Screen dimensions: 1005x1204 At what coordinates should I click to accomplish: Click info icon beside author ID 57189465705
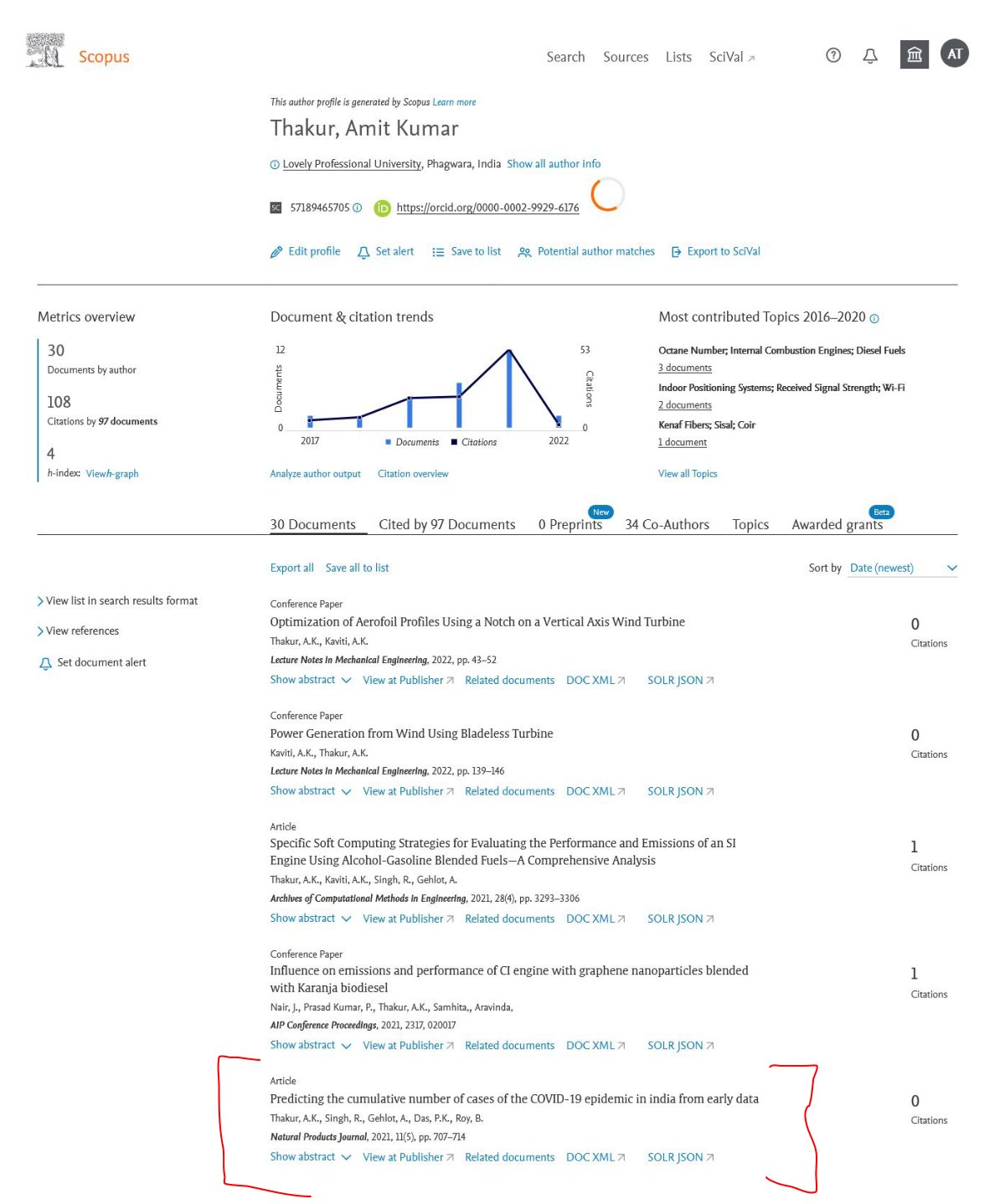[358, 207]
